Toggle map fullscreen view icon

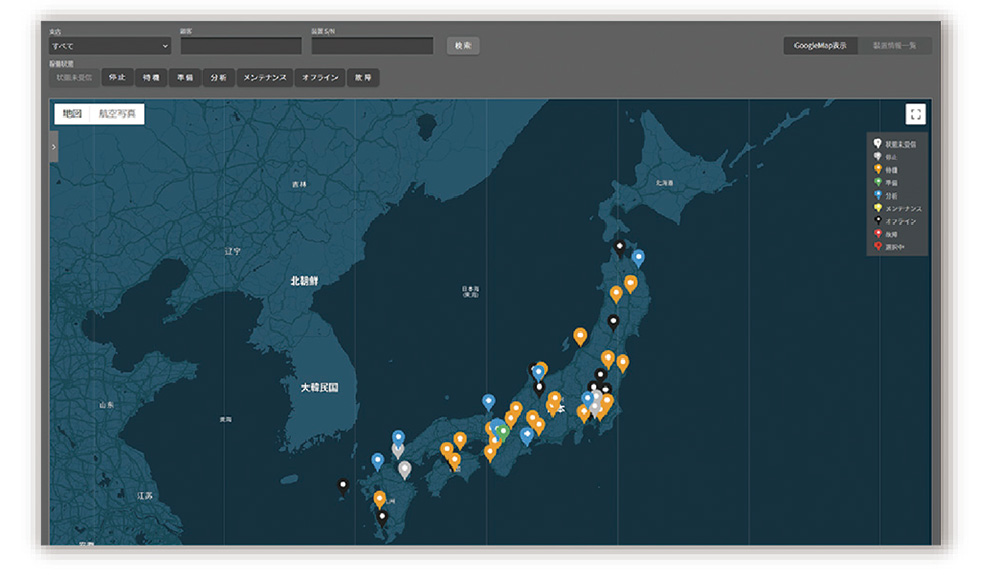click(915, 114)
